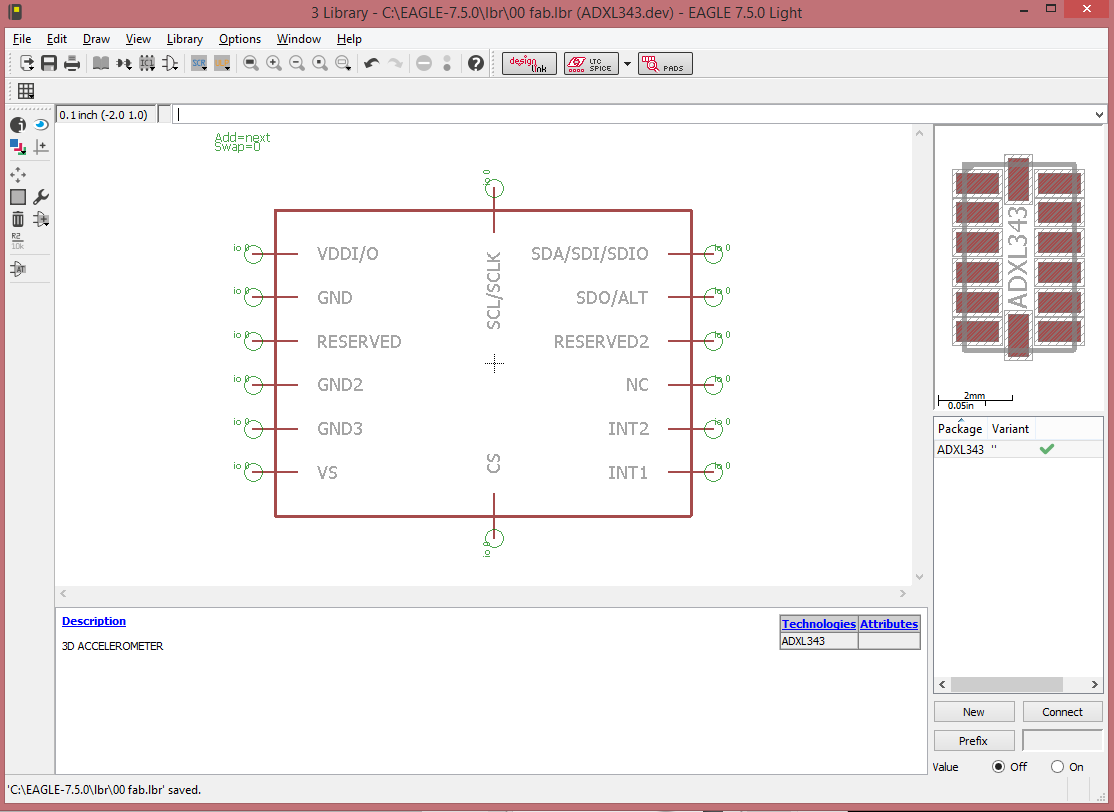The image size is (1114, 812).
Task: Open the command line history dropdown
Action: tap(1099, 114)
